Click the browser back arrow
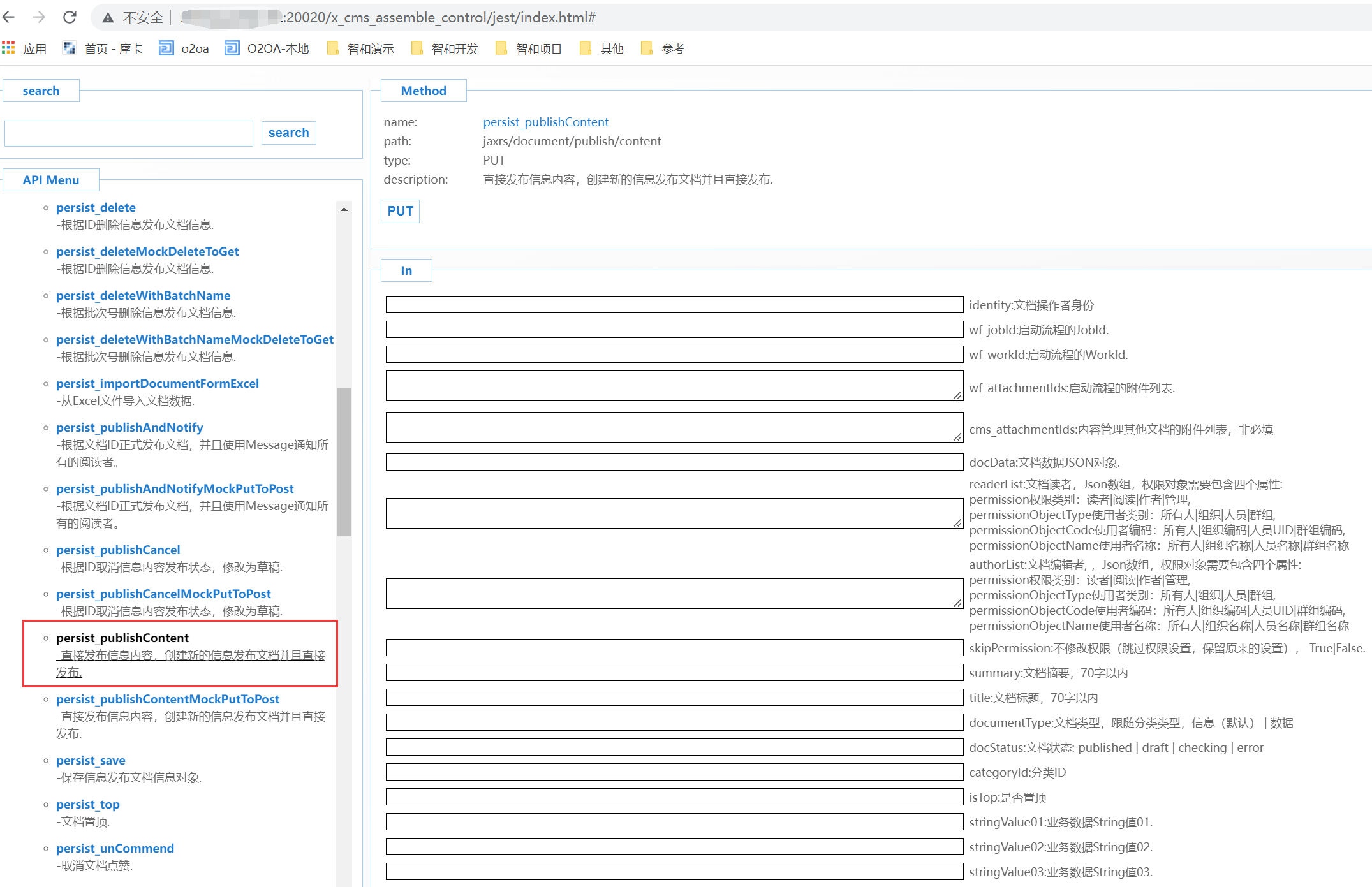 click(x=9, y=17)
